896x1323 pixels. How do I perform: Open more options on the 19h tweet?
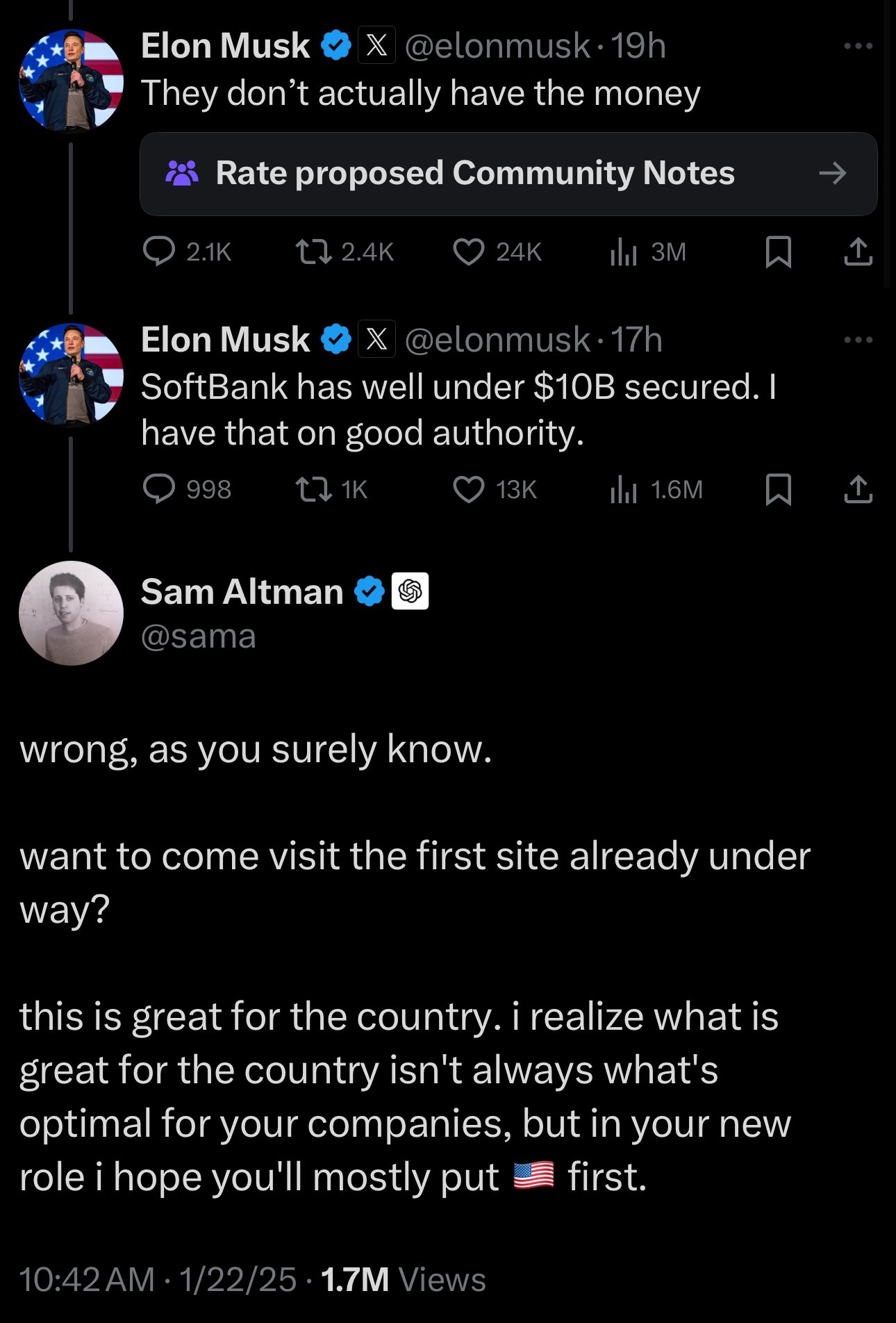(x=858, y=46)
